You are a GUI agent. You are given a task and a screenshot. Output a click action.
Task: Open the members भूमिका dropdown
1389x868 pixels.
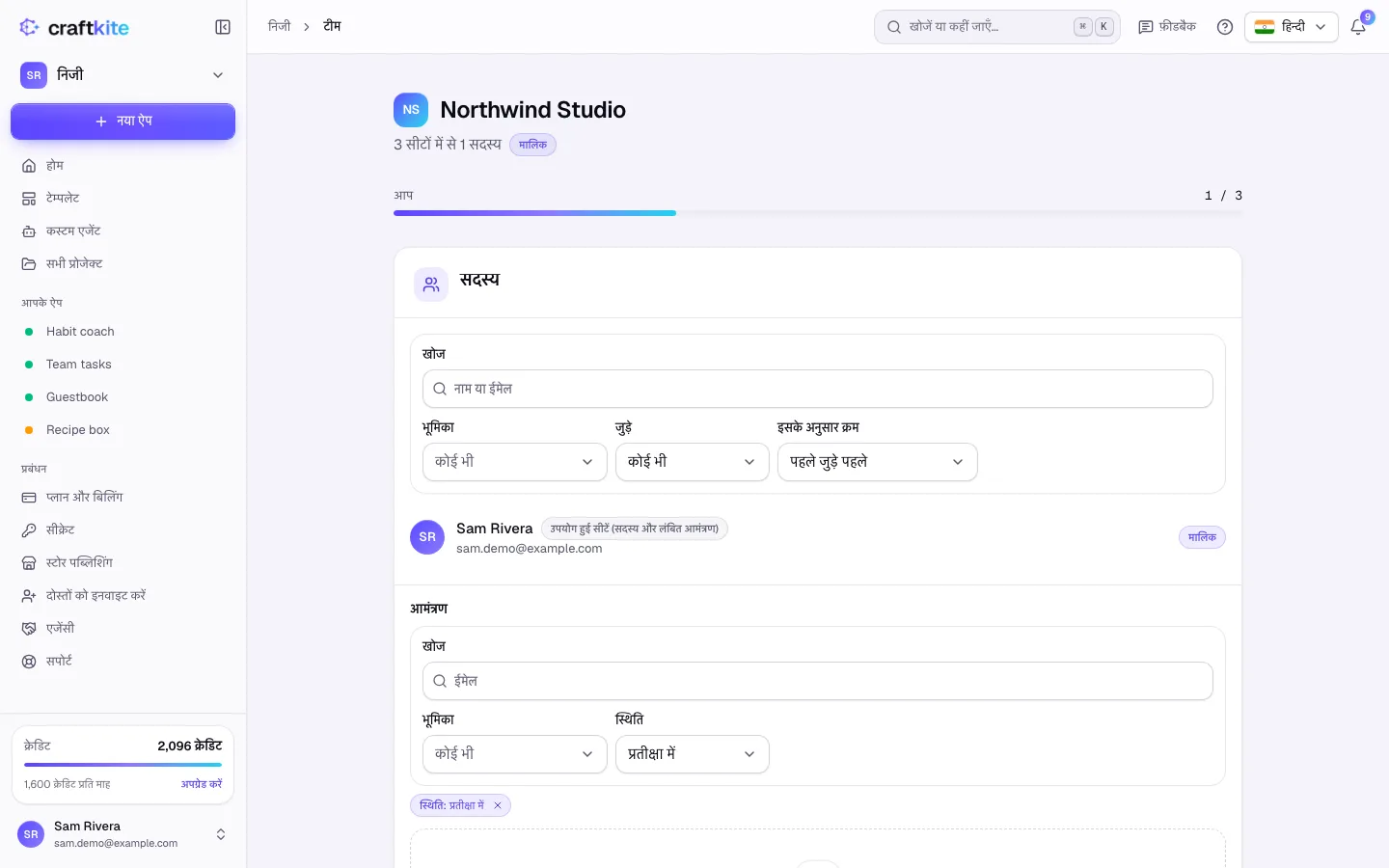514,462
